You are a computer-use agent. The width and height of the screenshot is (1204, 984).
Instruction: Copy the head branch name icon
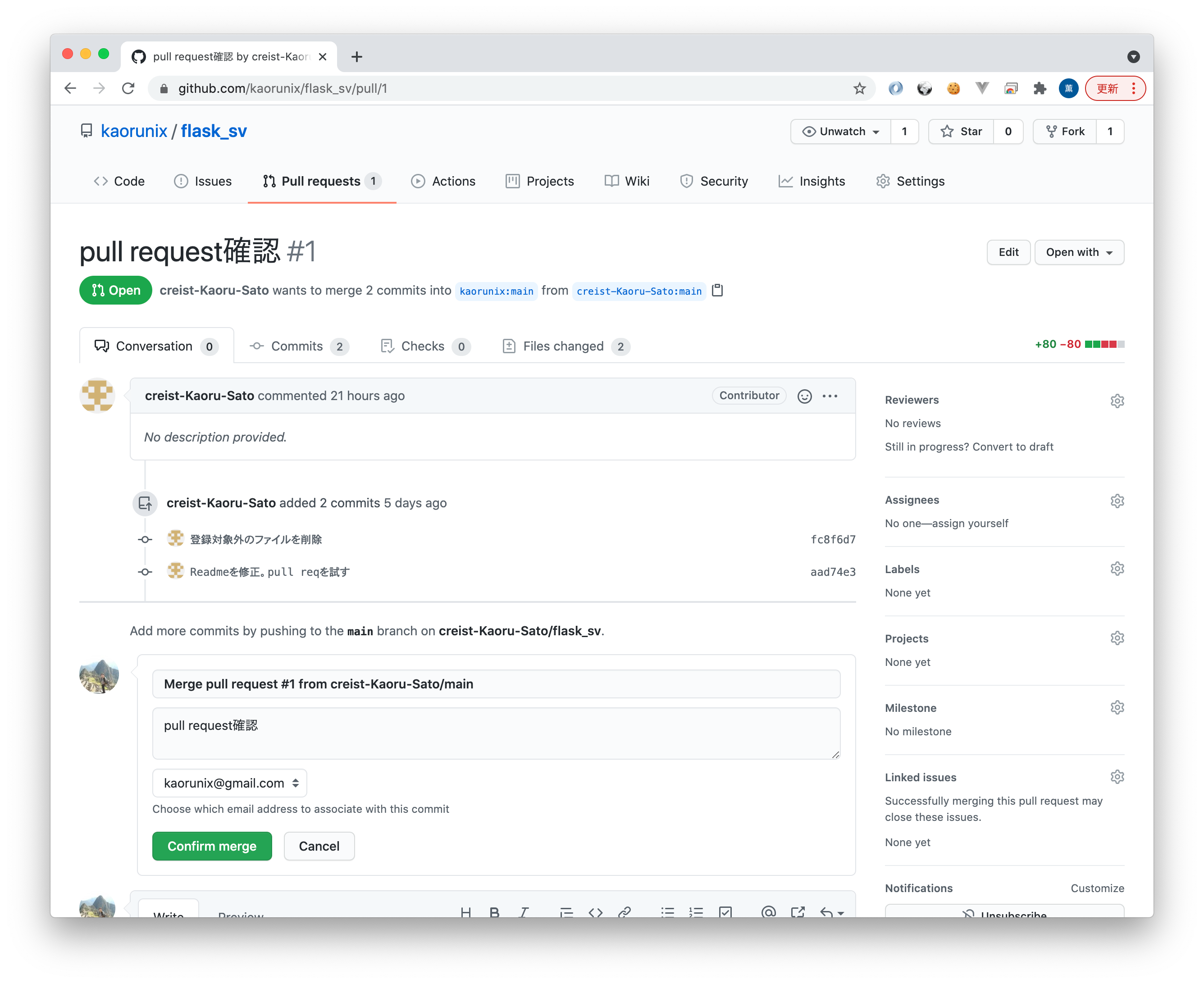coord(717,290)
